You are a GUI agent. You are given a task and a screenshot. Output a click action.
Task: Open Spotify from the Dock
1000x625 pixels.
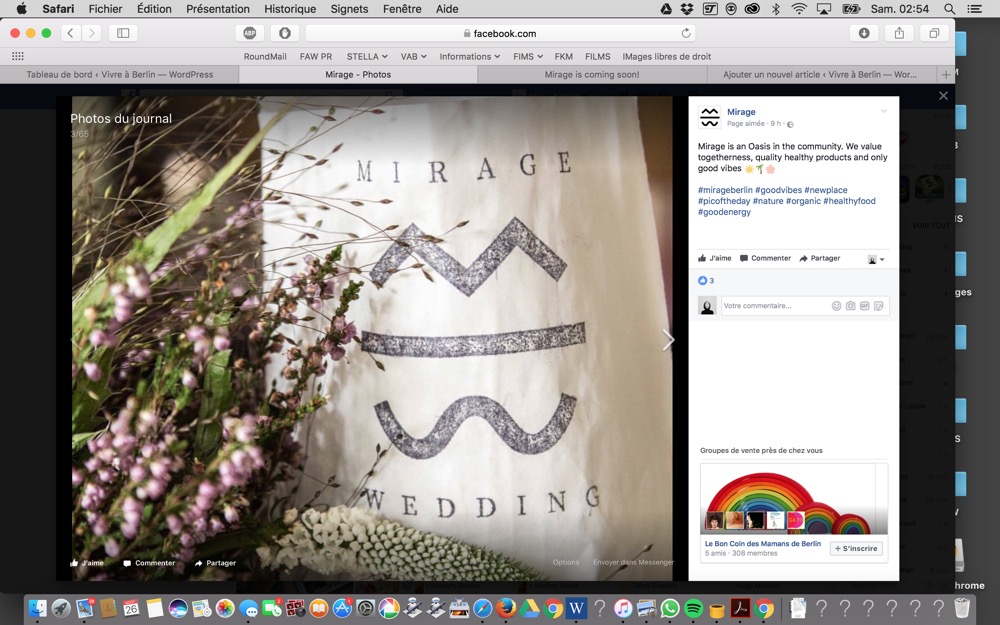tap(693, 608)
